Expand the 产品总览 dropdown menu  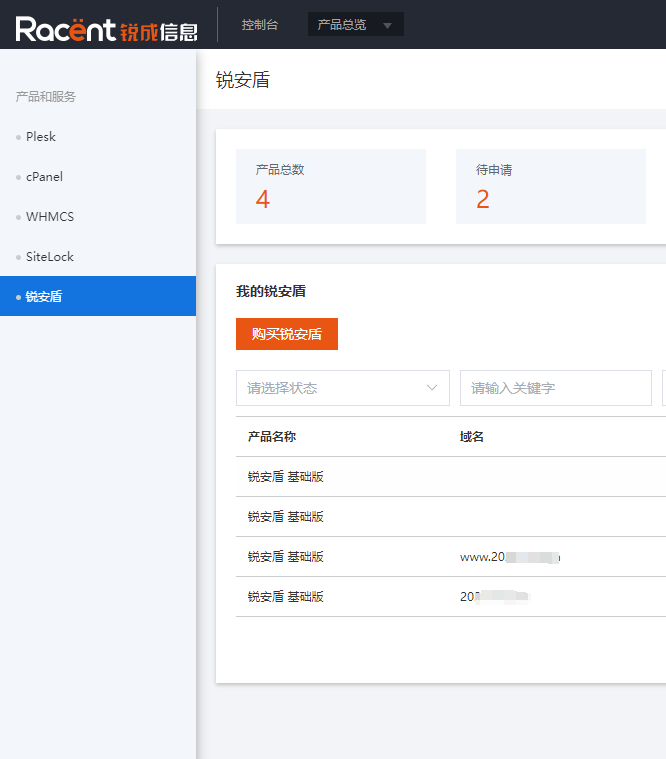[356, 24]
